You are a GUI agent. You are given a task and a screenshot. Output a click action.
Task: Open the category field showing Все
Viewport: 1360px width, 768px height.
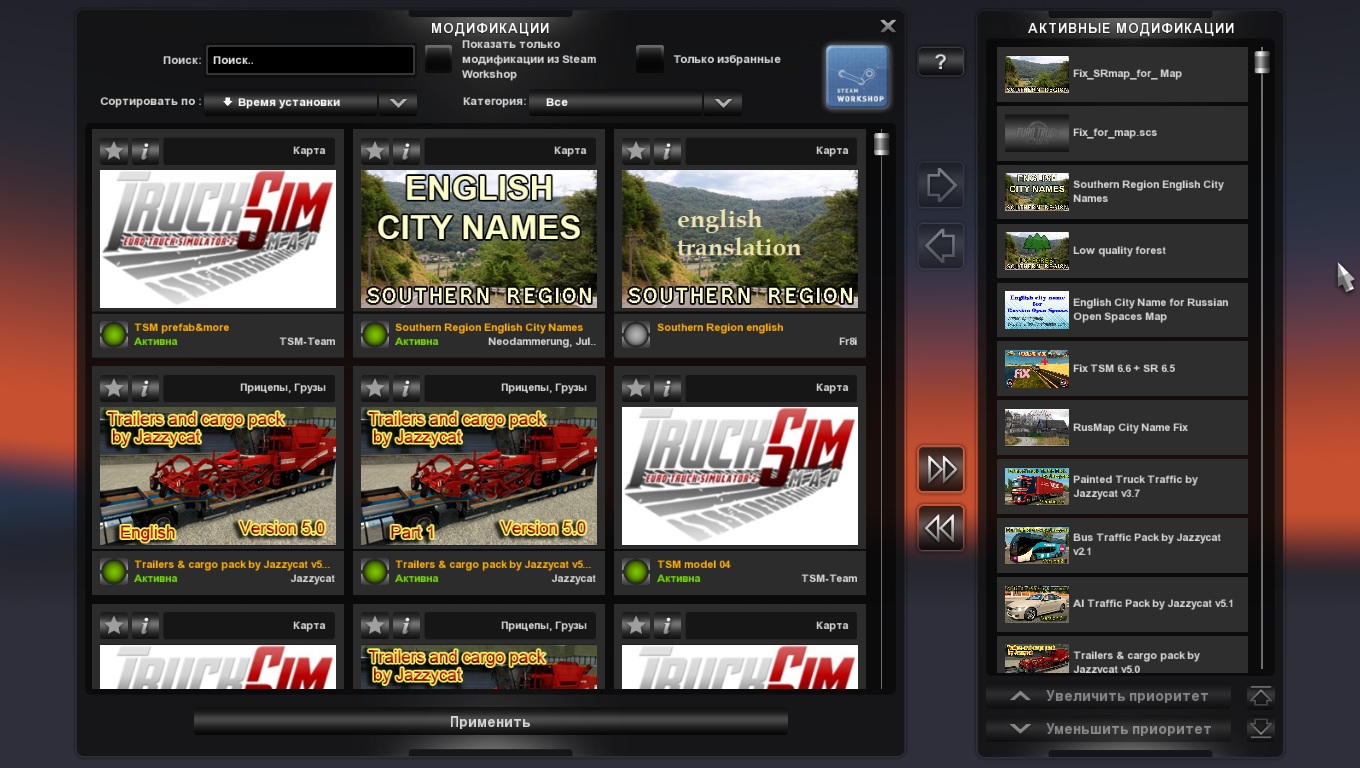pyautogui.click(x=616, y=102)
